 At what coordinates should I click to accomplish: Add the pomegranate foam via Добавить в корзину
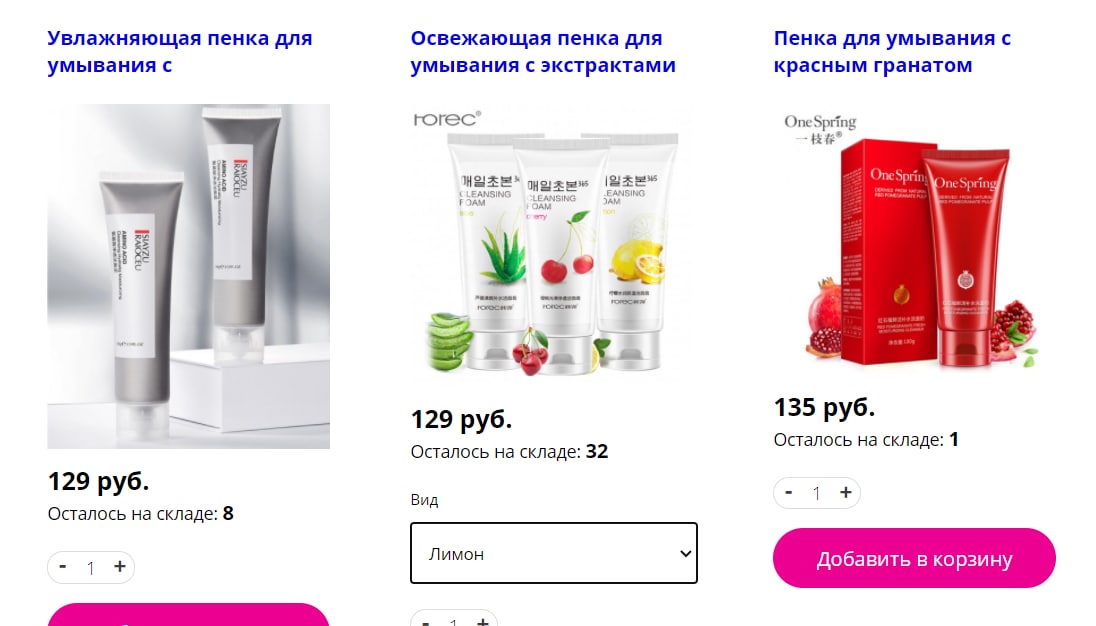point(914,558)
